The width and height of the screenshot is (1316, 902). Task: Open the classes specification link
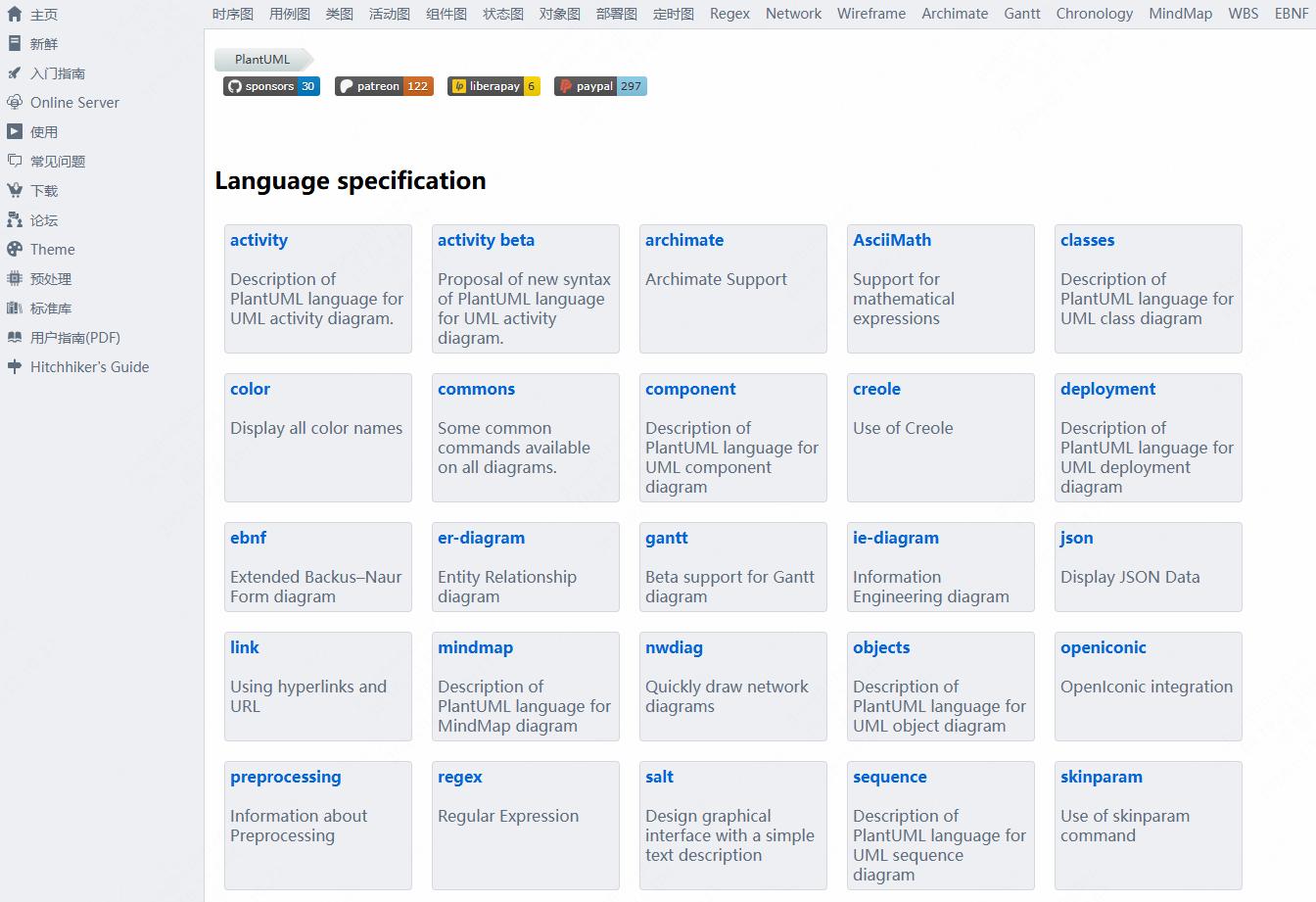point(1087,240)
